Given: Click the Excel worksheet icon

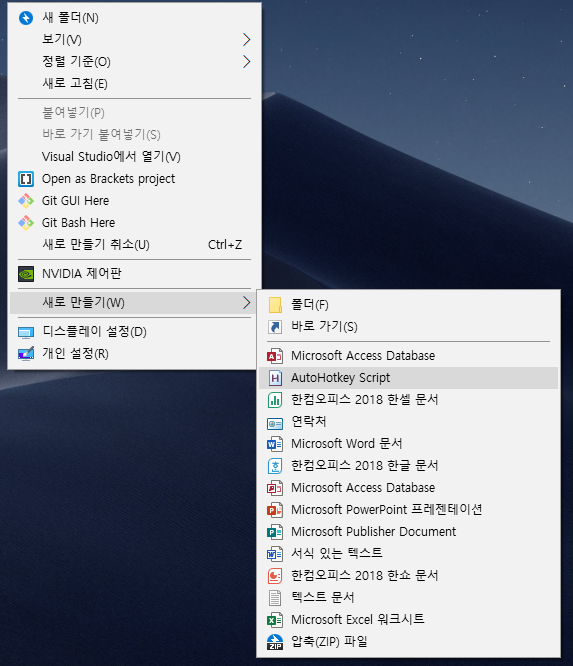Looking at the screenshot, I should pyautogui.click(x=275, y=620).
